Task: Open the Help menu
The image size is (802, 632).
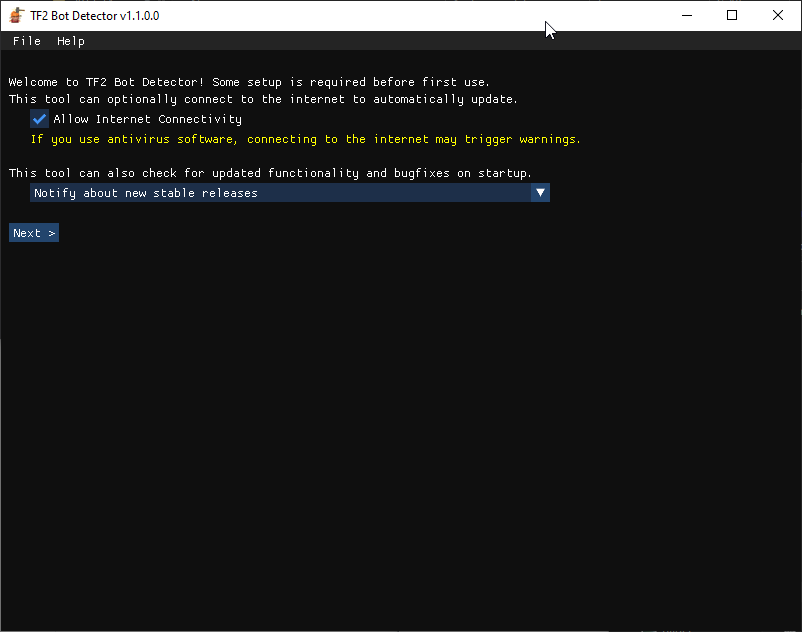Action: [71, 41]
